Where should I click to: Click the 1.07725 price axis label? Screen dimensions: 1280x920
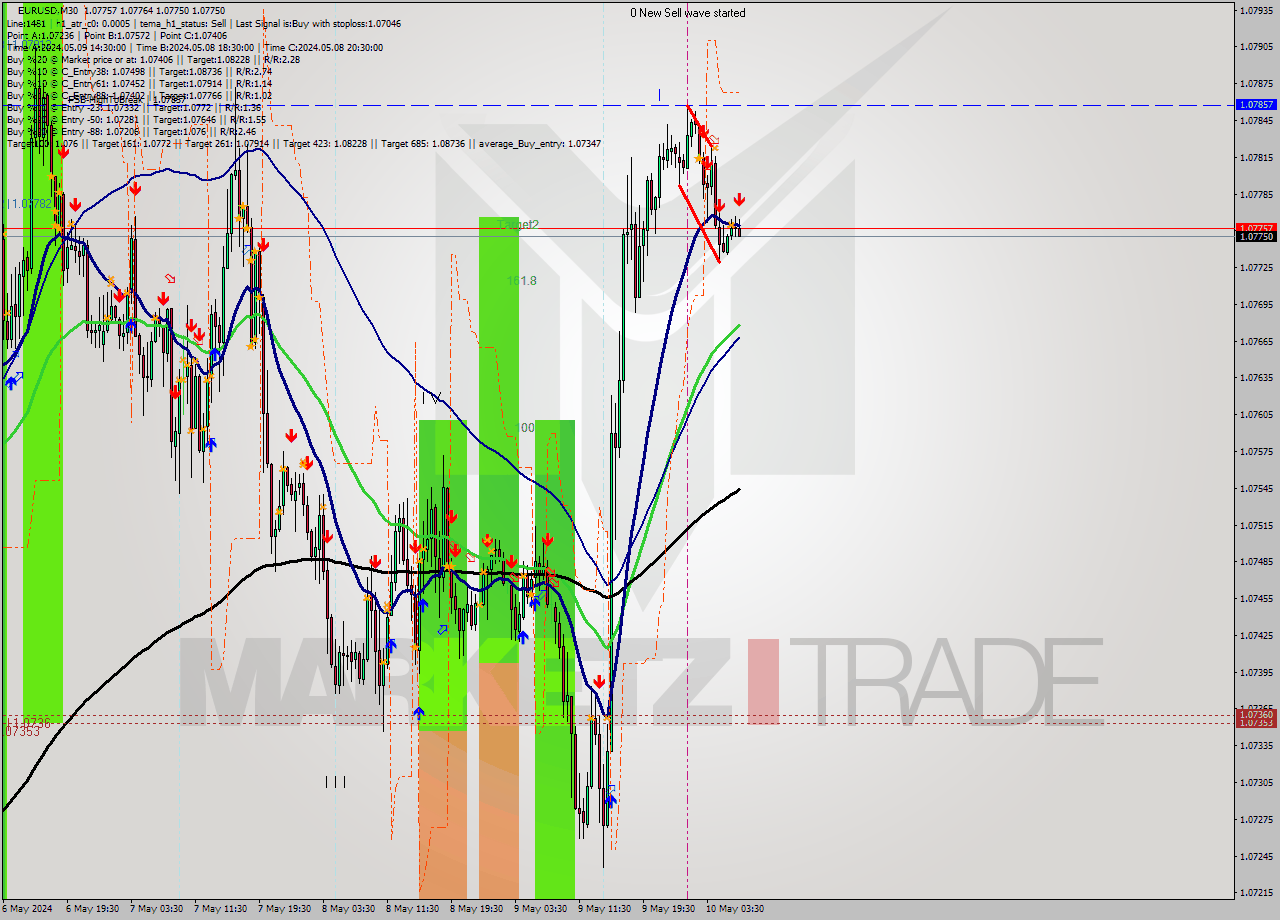point(1256,267)
